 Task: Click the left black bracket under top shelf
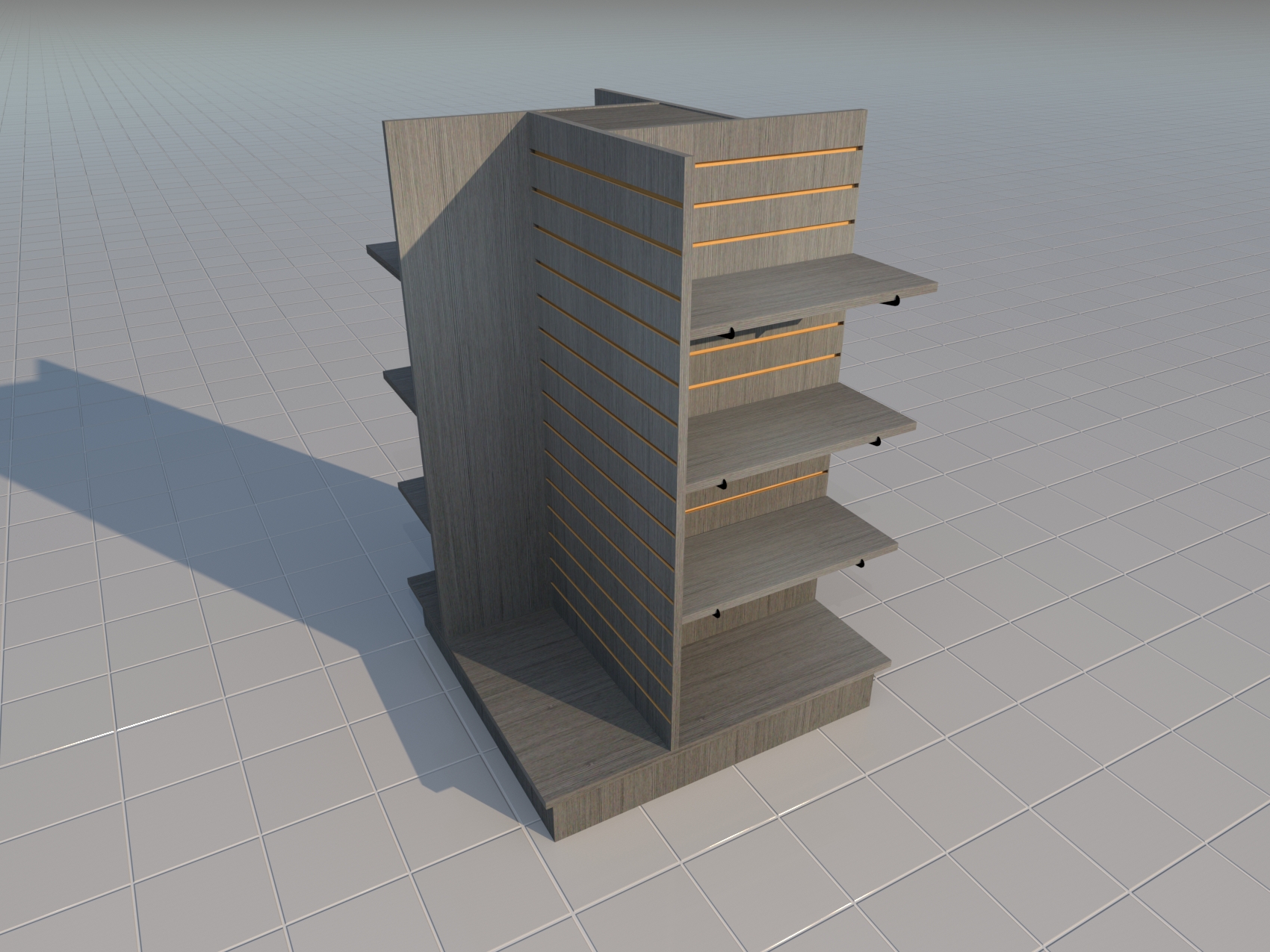click(731, 333)
